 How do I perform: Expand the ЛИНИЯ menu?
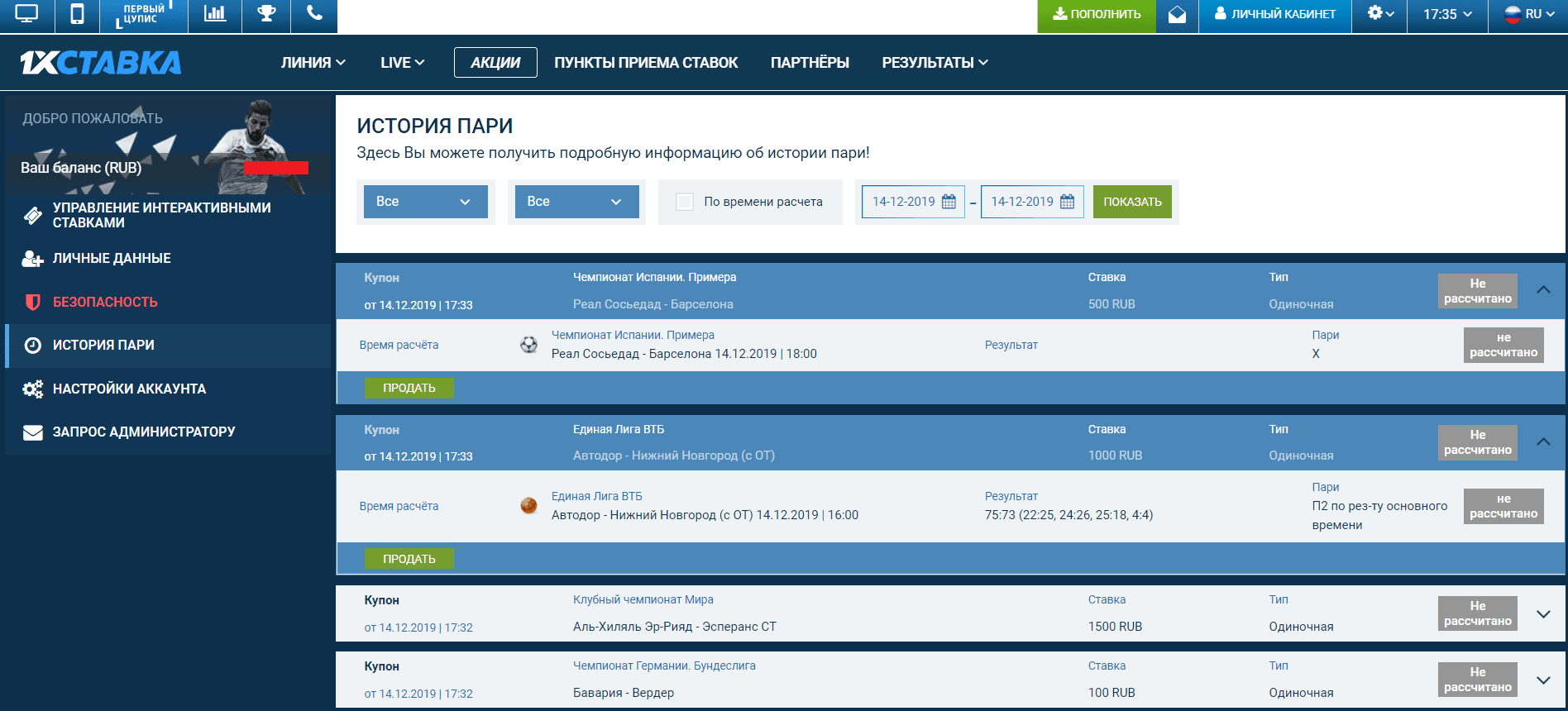point(313,63)
